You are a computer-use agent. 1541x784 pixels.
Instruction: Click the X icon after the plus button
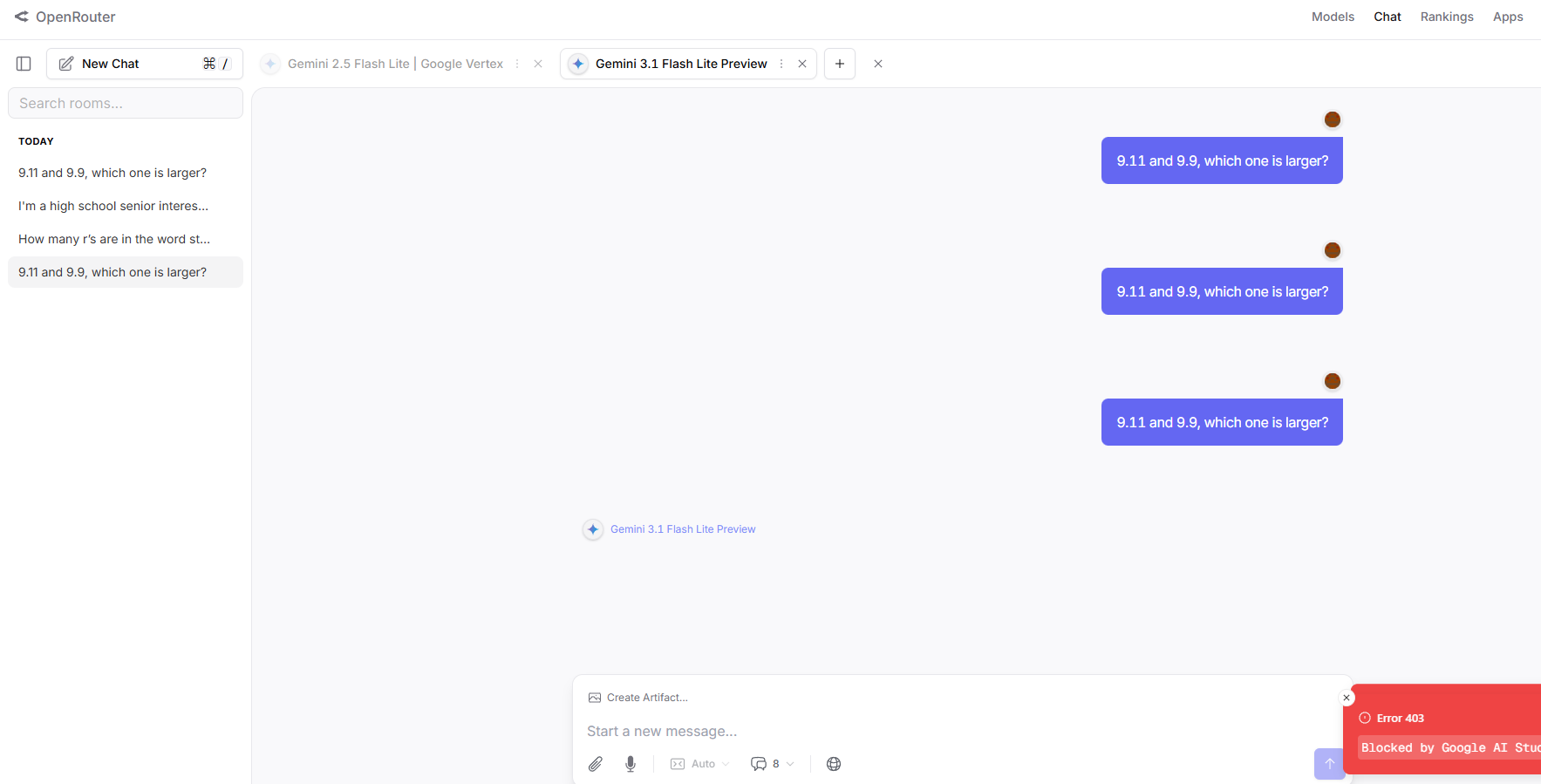pyautogui.click(x=878, y=64)
